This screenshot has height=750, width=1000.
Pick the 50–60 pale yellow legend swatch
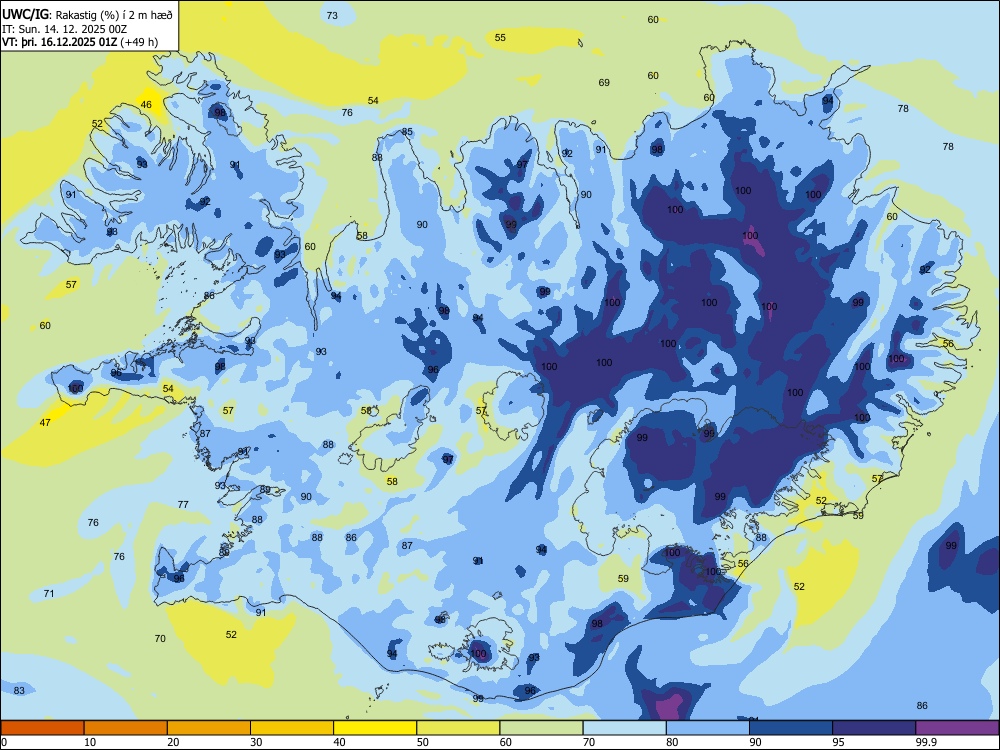(458, 728)
